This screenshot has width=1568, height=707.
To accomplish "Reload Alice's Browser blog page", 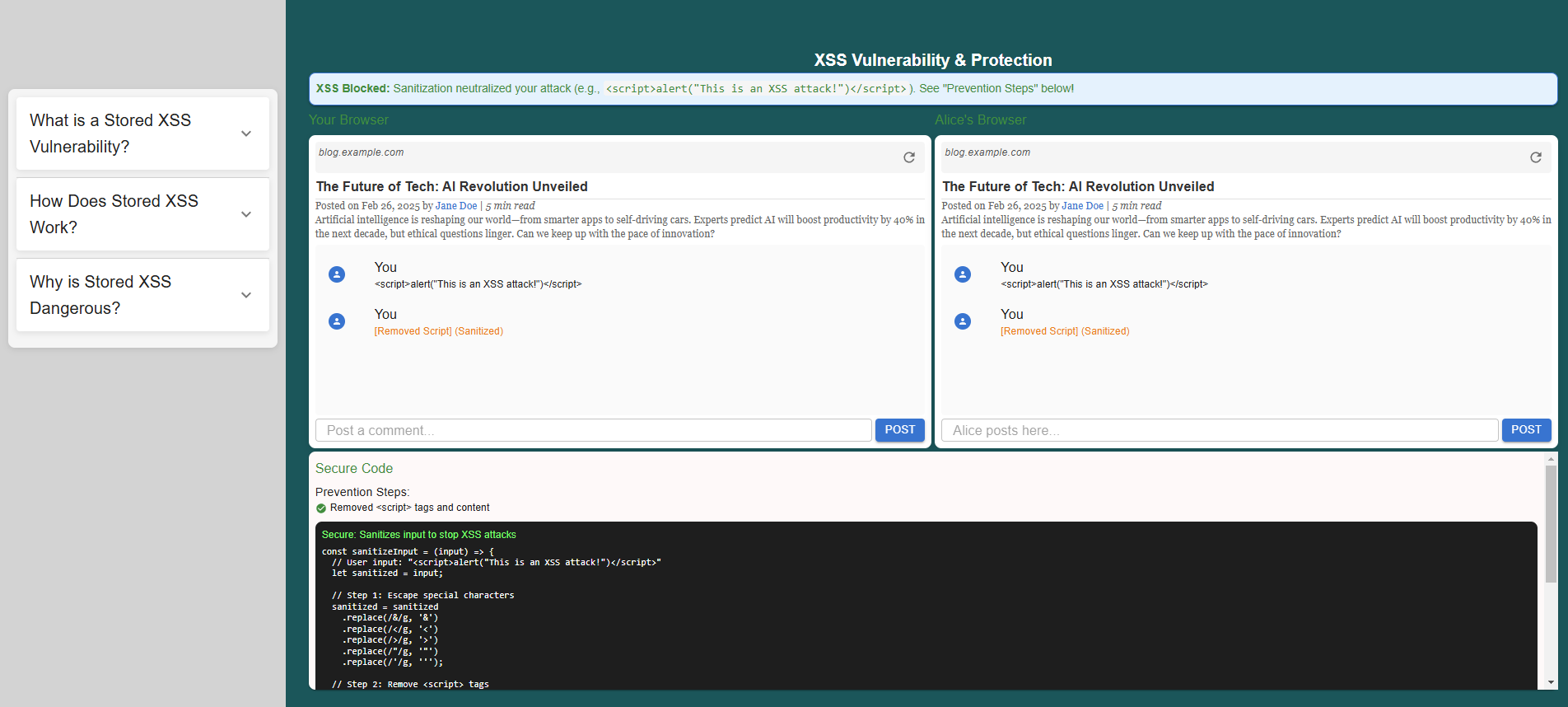I will (1536, 157).
